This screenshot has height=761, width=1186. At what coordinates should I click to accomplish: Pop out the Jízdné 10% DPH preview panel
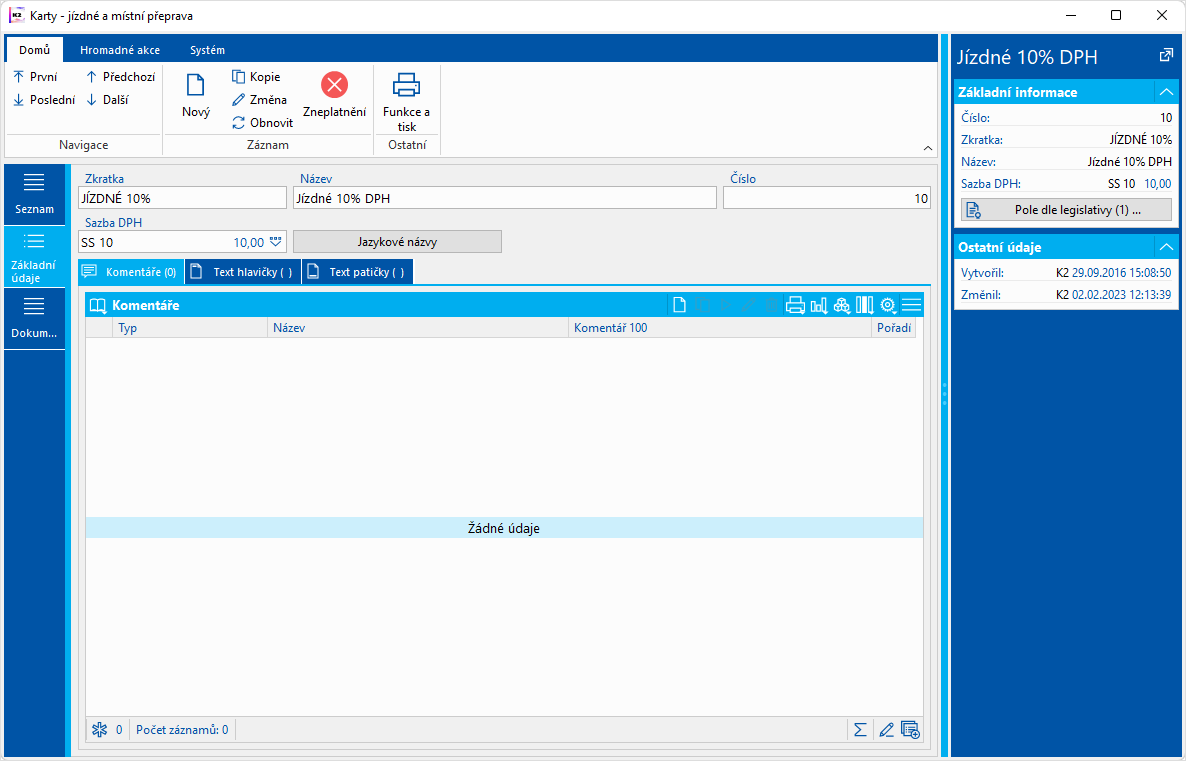pos(1166,55)
